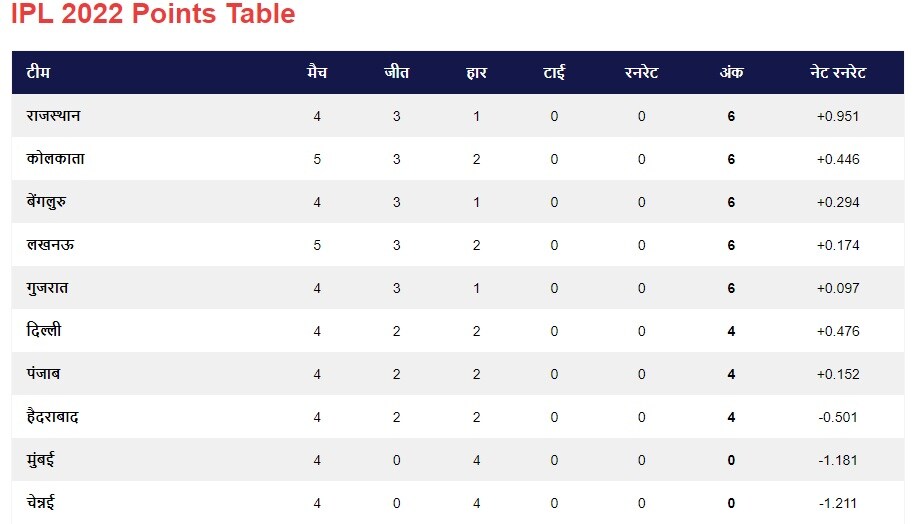This screenshot has height=524, width=916.
Task: Click Rajasthan's +0.951 net run rate
Action: click(838, 116)
